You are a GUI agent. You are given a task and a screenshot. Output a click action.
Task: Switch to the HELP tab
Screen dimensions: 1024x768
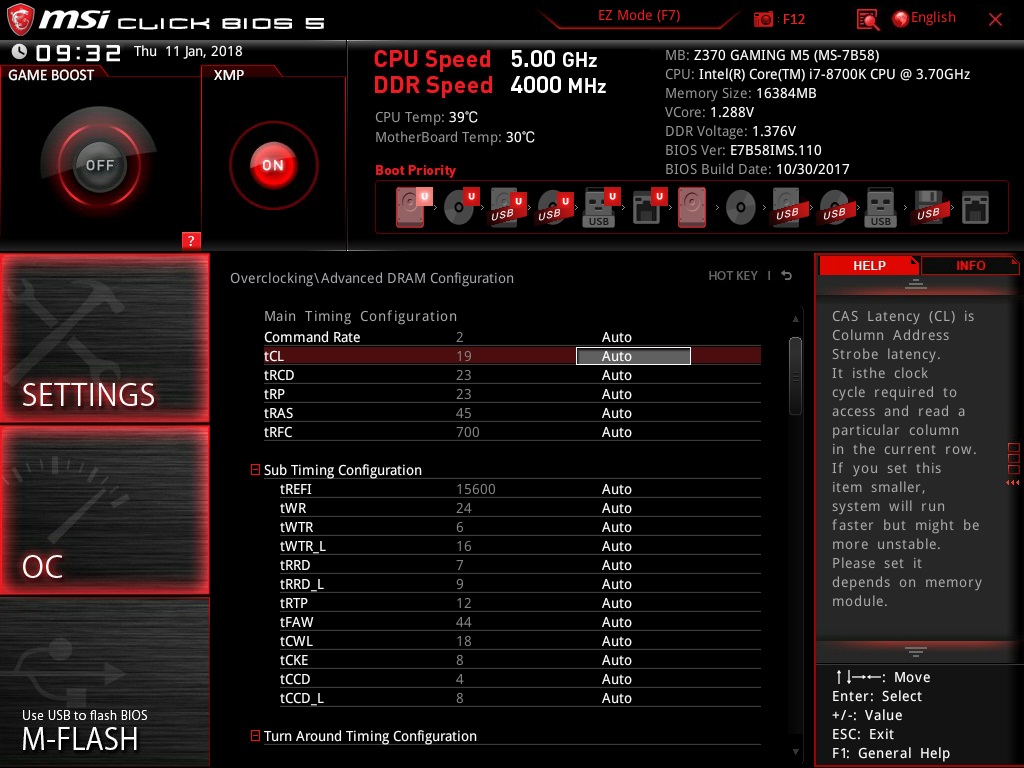point(869,265)
